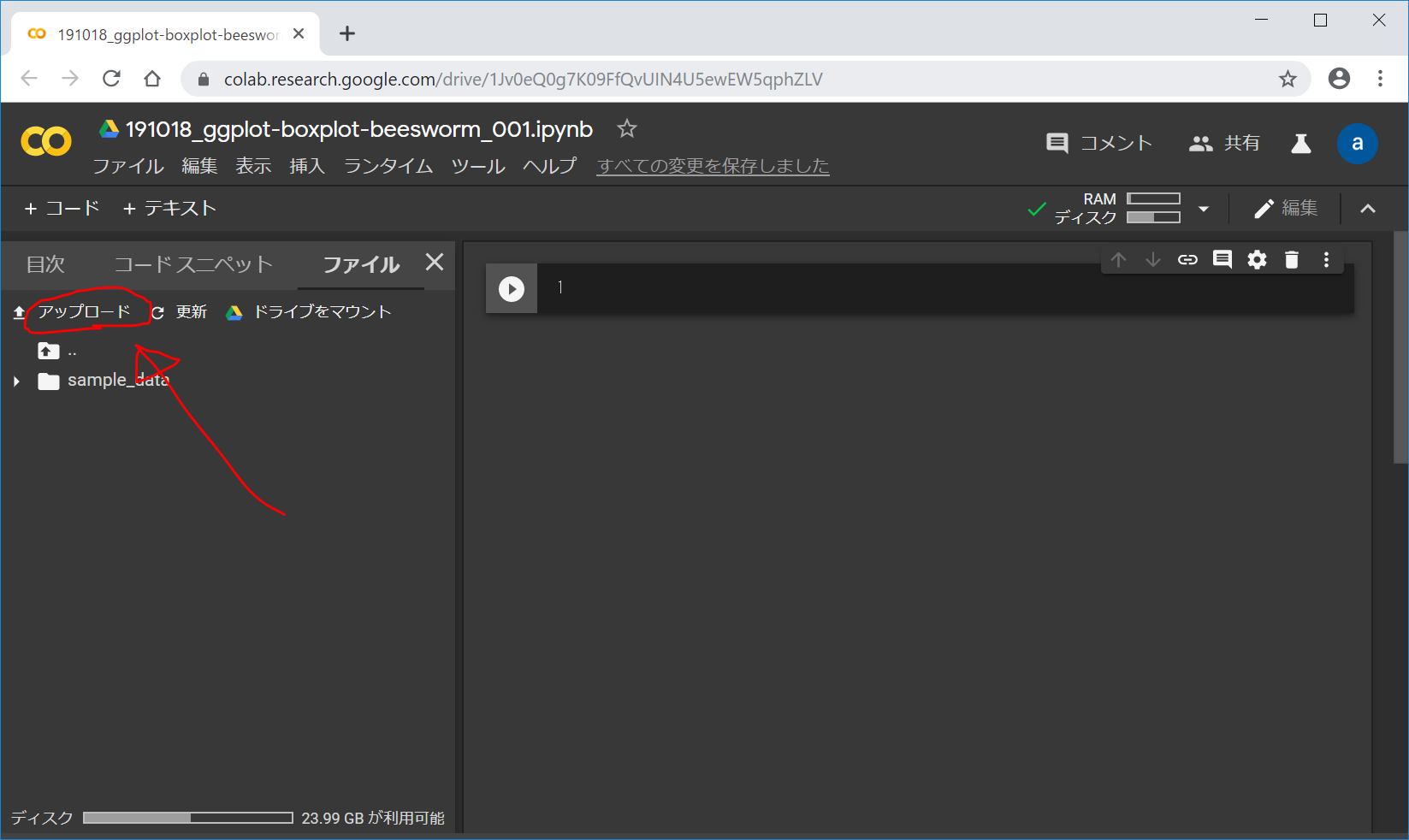Star the notebook title
This screenshot has height=840, width=1409.
pyautogui.click(x=627, y=129)
